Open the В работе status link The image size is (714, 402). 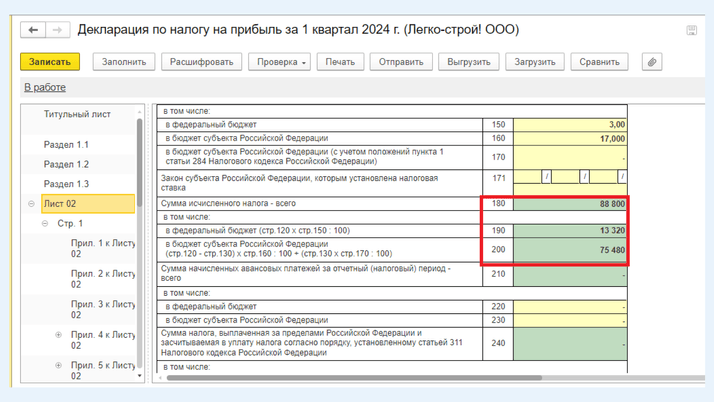point(45,87)
